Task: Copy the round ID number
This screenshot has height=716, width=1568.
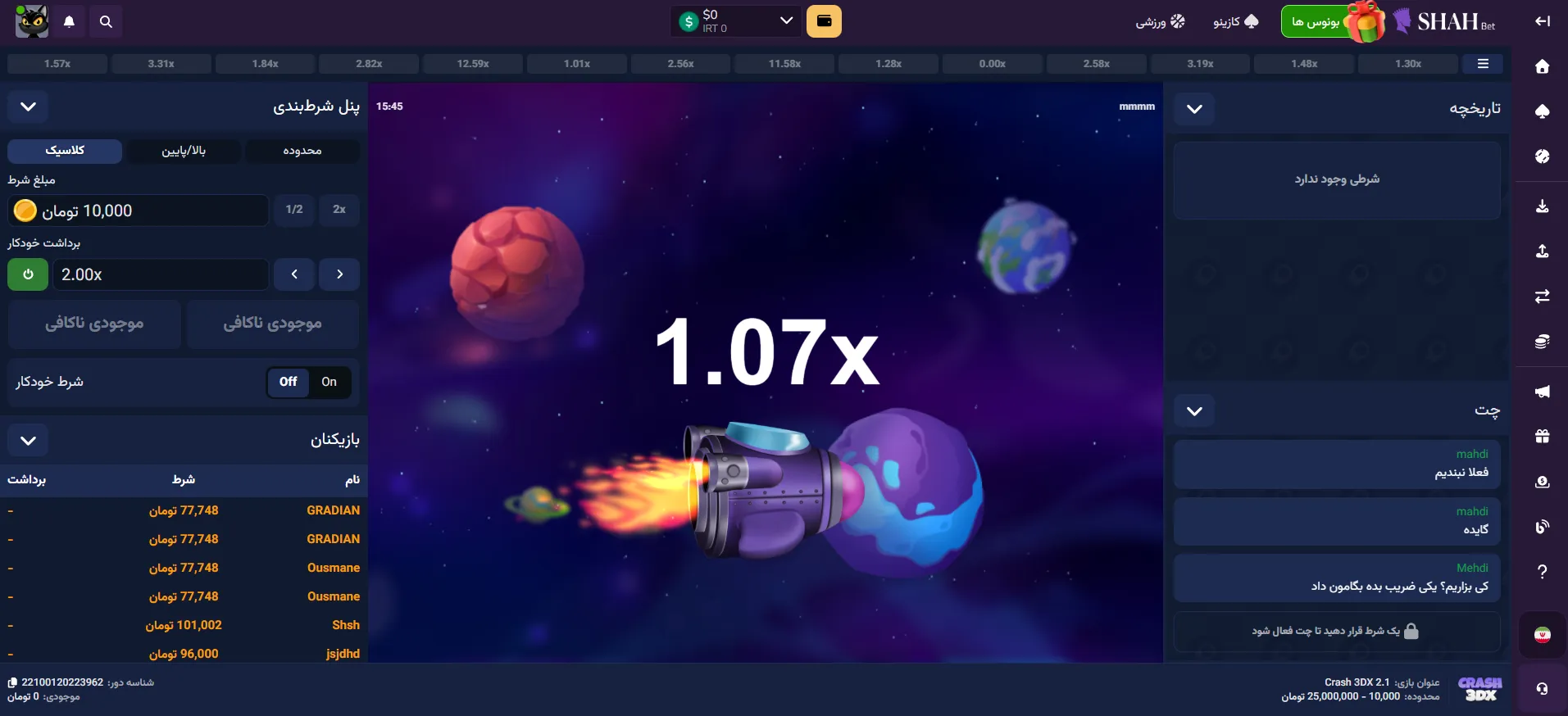Action: tap(12, 682)
